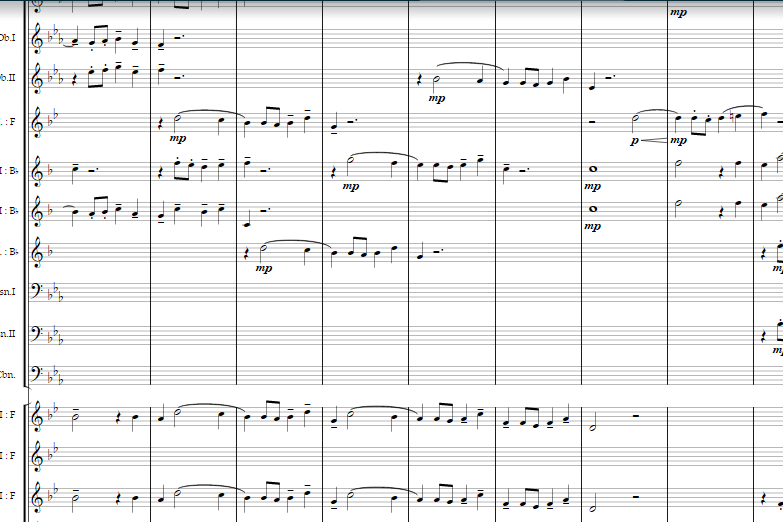Select the mp dynamic at top right
783x522 pixels.
click(678, 12)
